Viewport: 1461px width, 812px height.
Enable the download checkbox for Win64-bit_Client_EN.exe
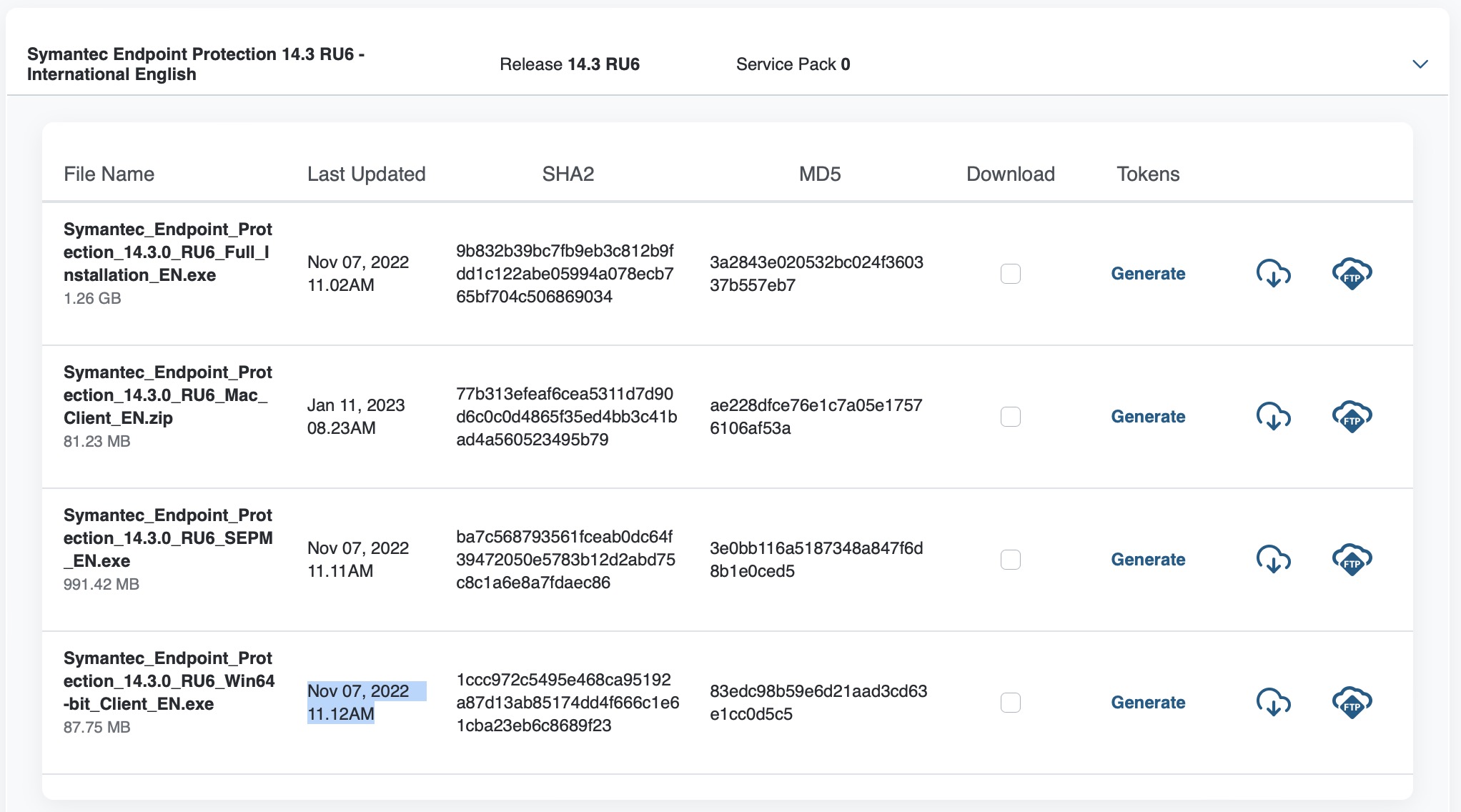click(1010, 703)
